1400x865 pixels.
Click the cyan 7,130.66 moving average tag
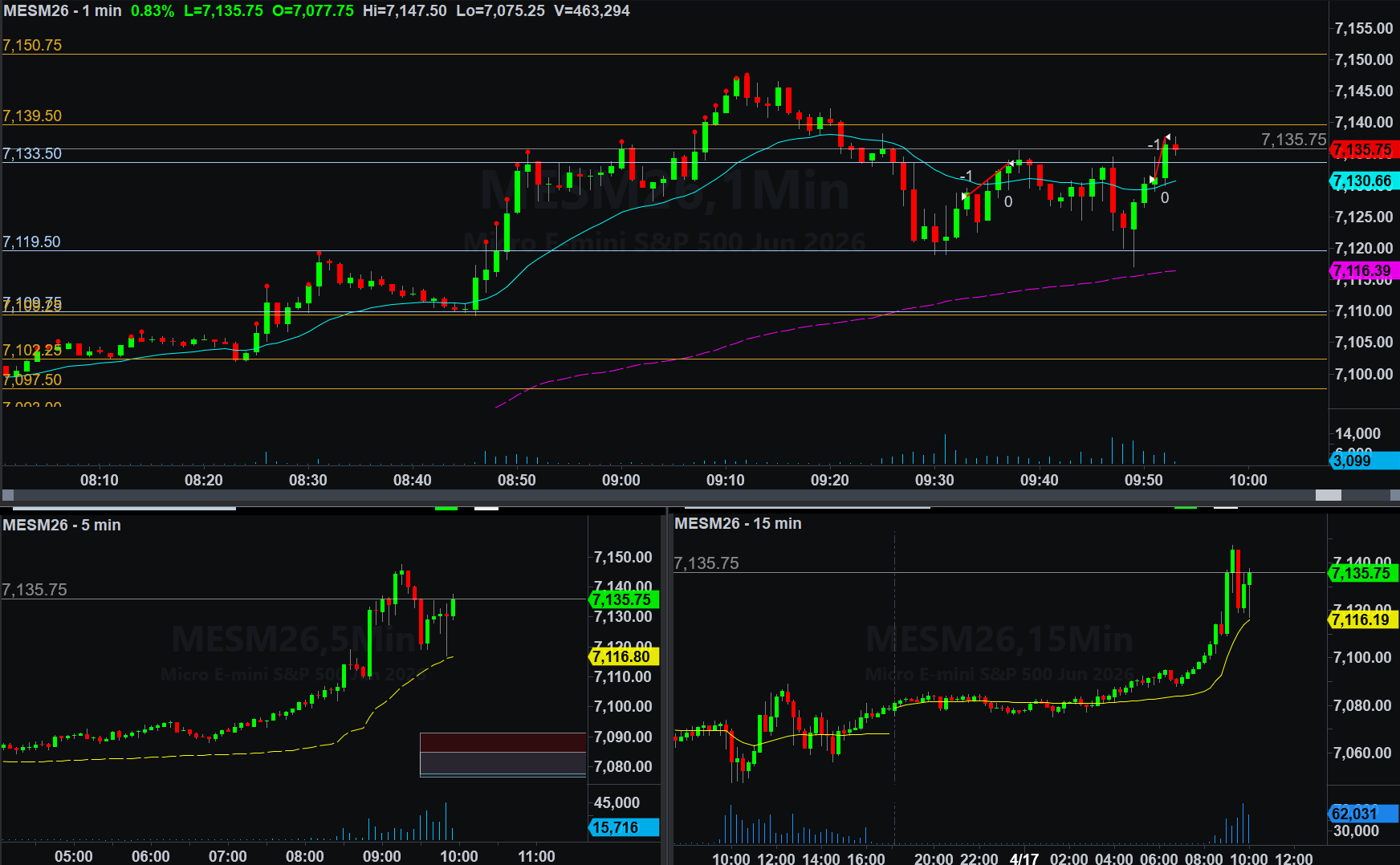1364,181
